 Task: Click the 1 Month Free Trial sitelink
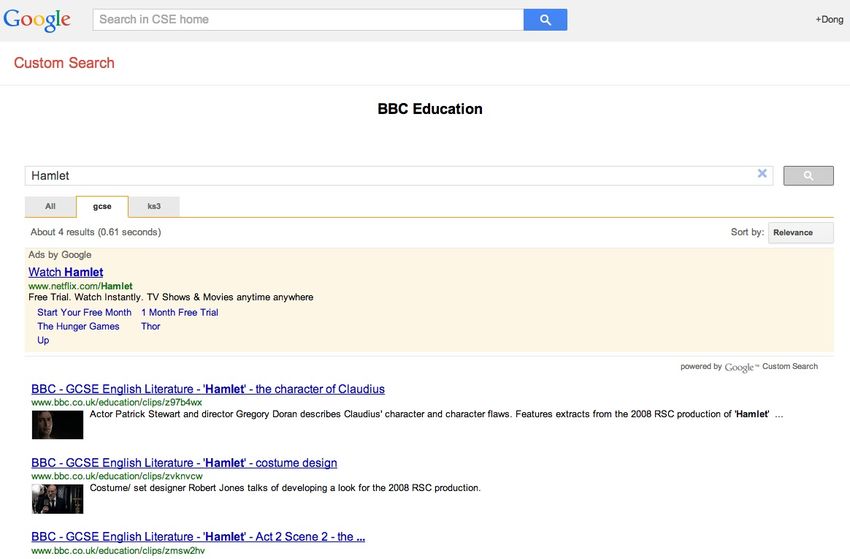pos(179,312)
